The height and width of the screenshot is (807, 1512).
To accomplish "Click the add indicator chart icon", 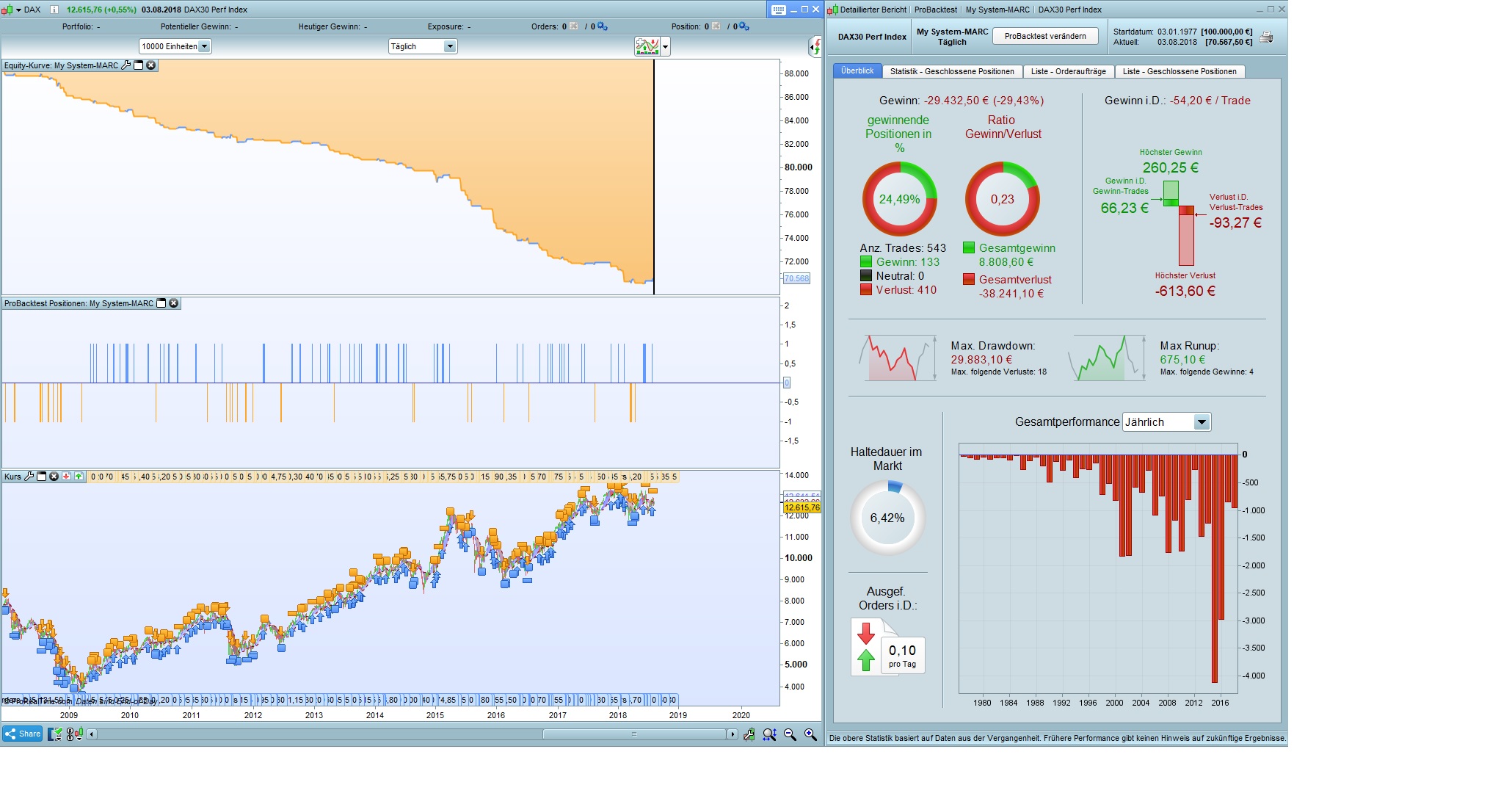I will click(647, 46).
